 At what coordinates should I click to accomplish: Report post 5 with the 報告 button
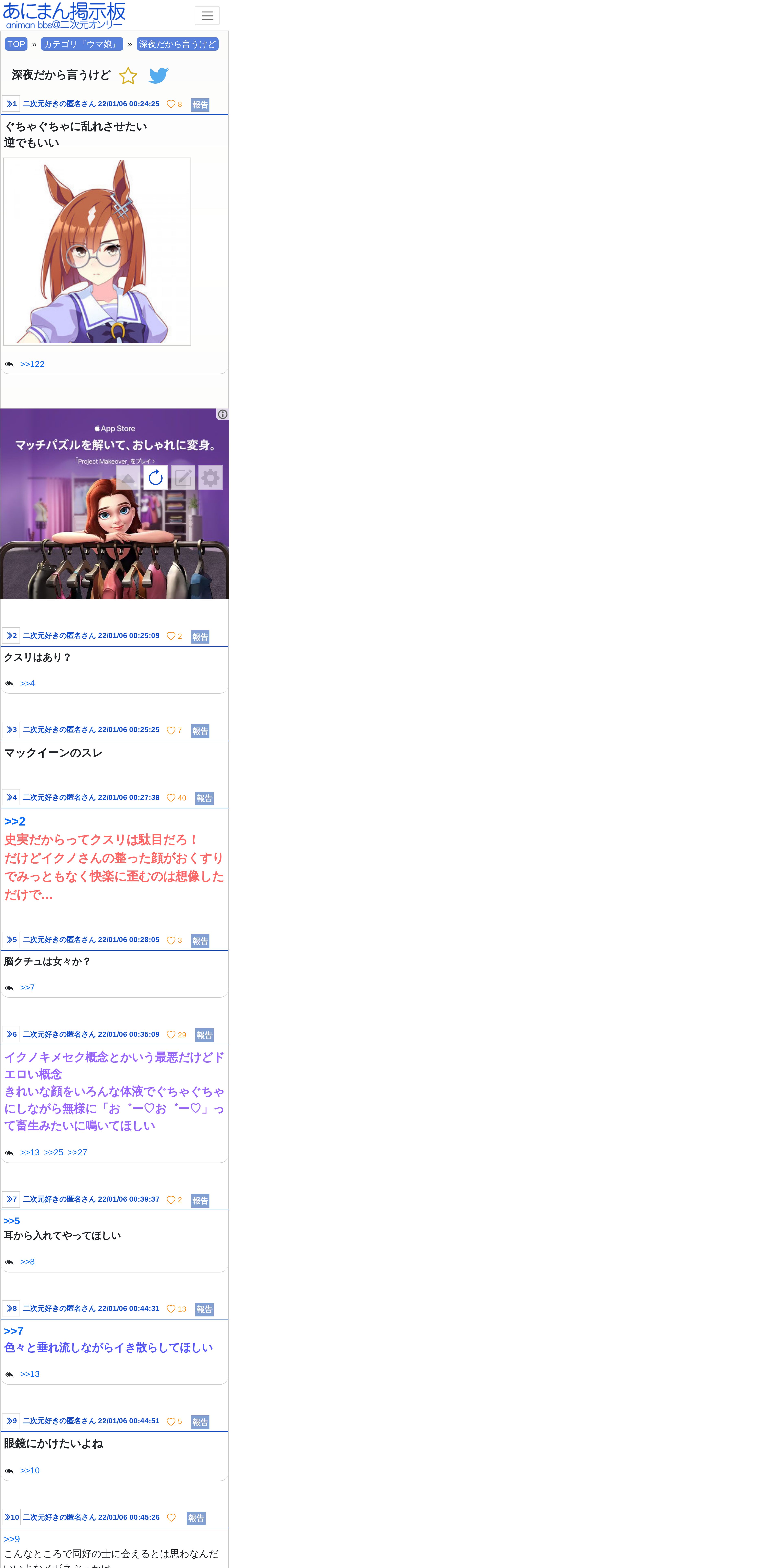pyautogui.click(x=200, y=941)
